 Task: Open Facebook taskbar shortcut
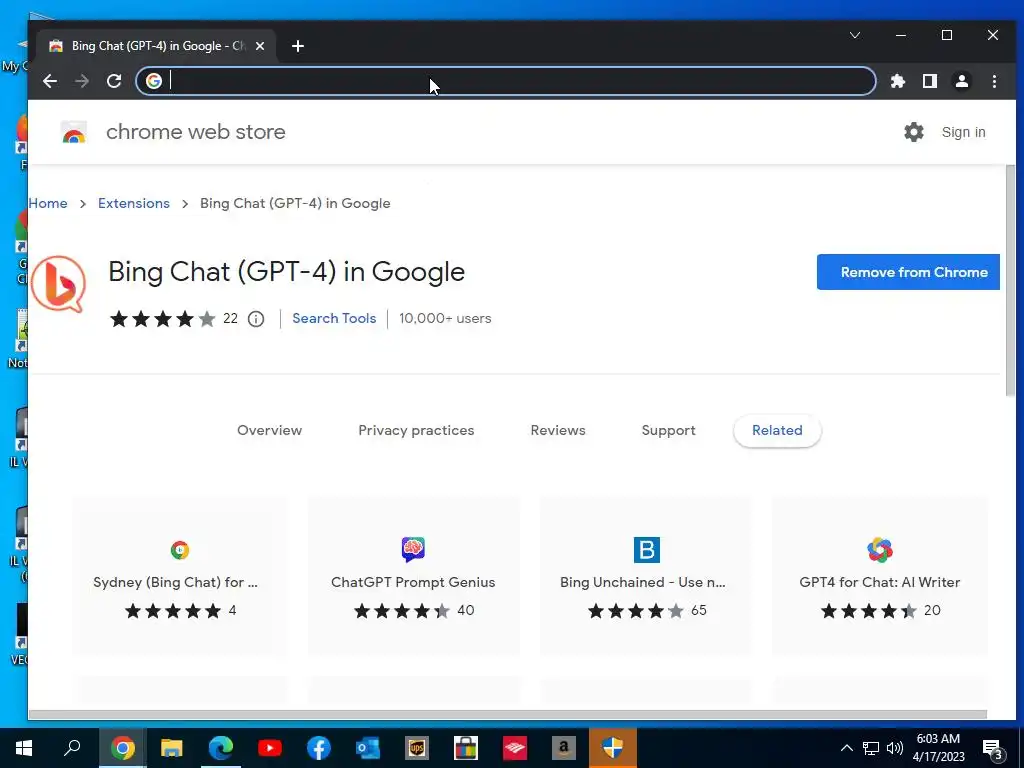click(x=319, y=748)
